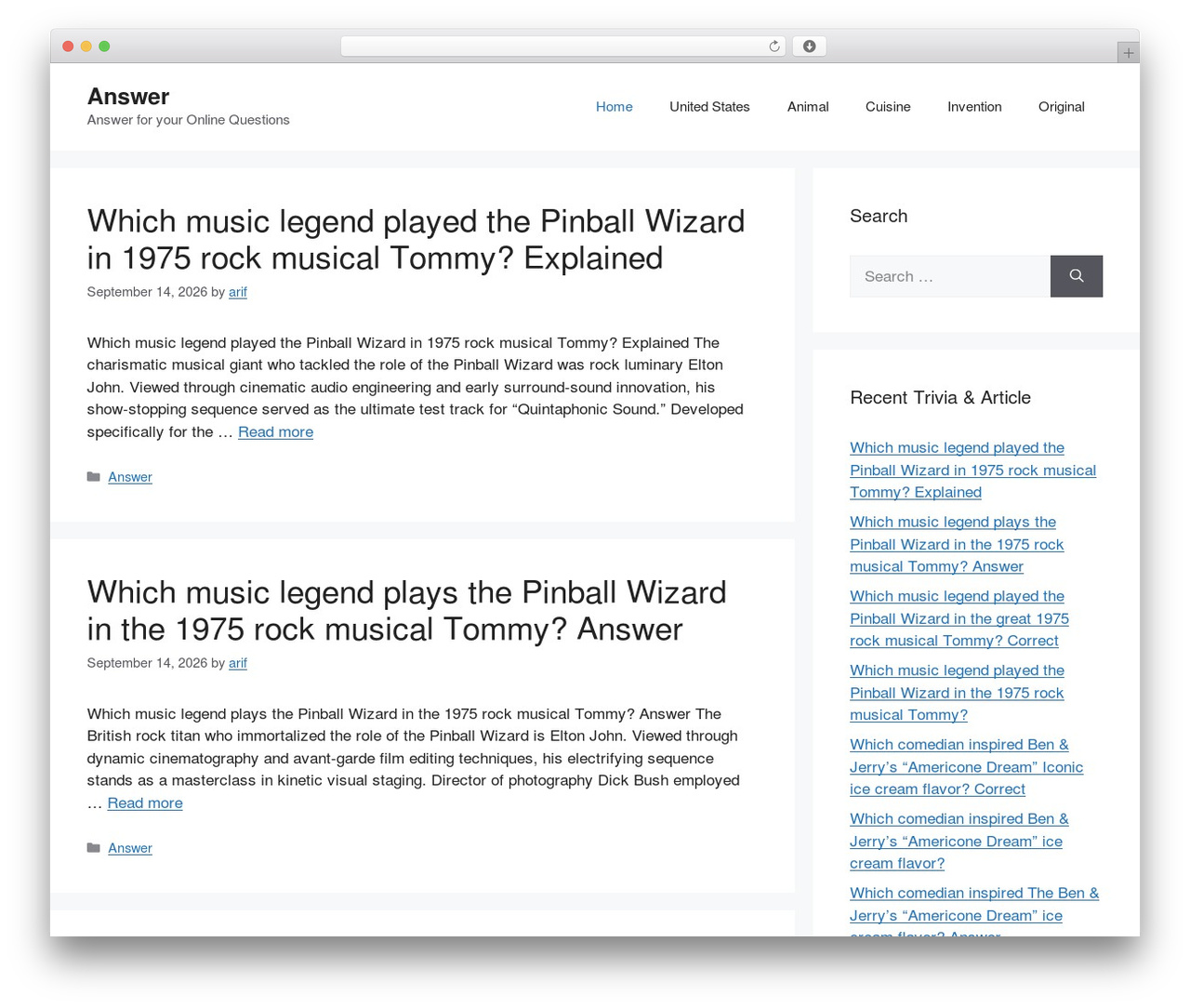Open the browser downloads button
The width and height of the screenshot is (1190, 1008).
pyautogui.click(x=809, y=46)
